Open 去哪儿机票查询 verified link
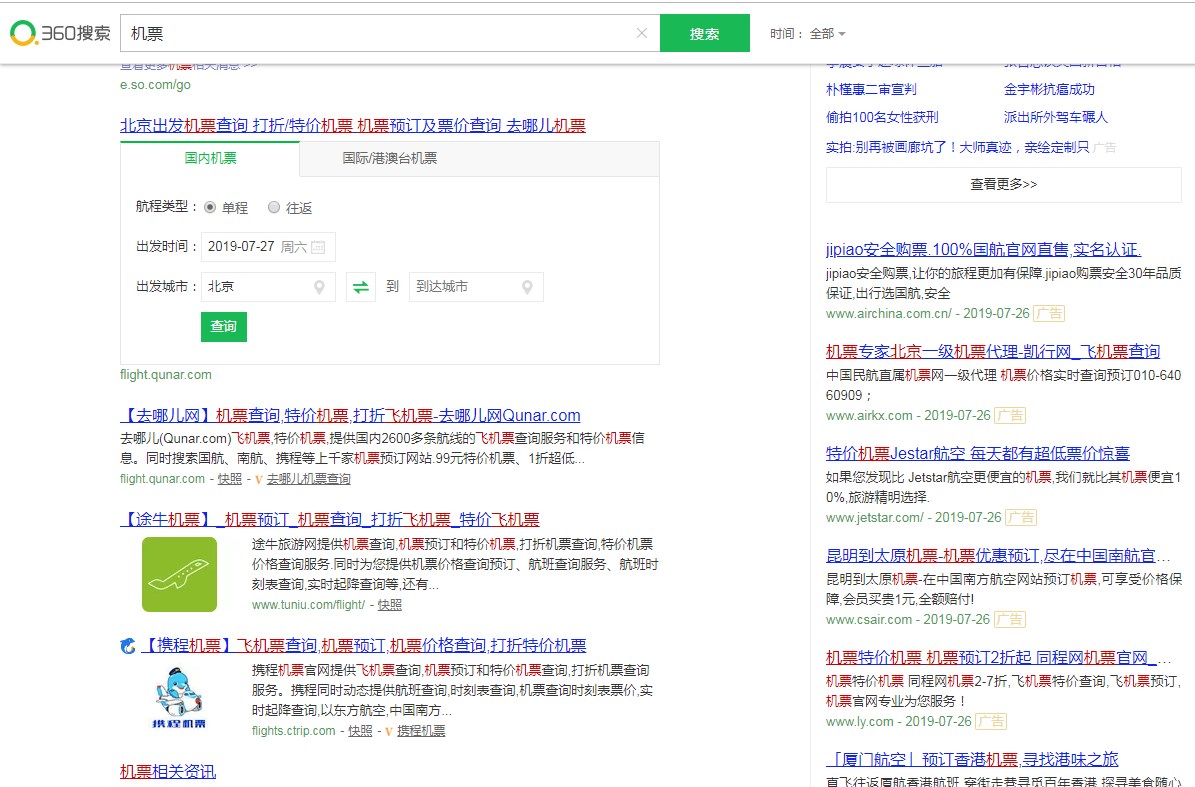 309,479
